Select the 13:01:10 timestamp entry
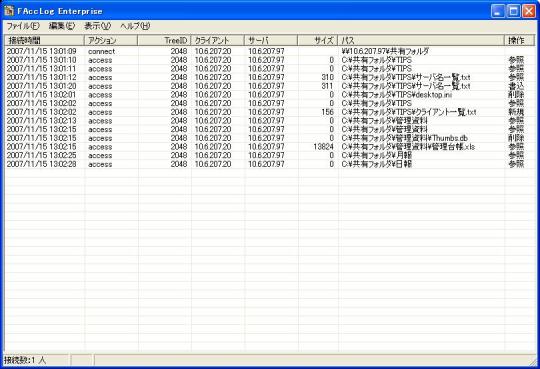540x369 pixels. (x=42, y=60)
